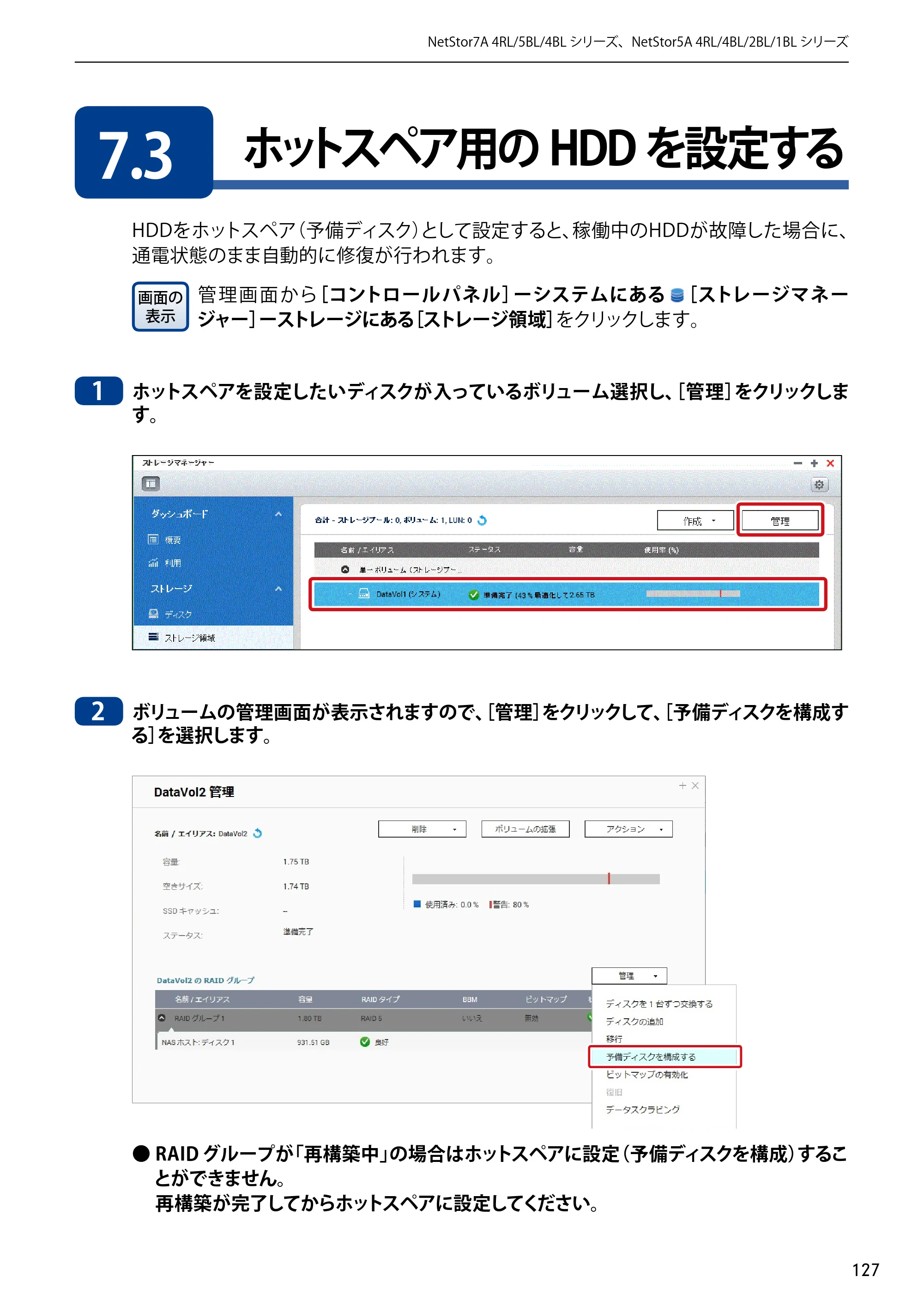Open Storage Manager settings gear icon

click(819, 485)
